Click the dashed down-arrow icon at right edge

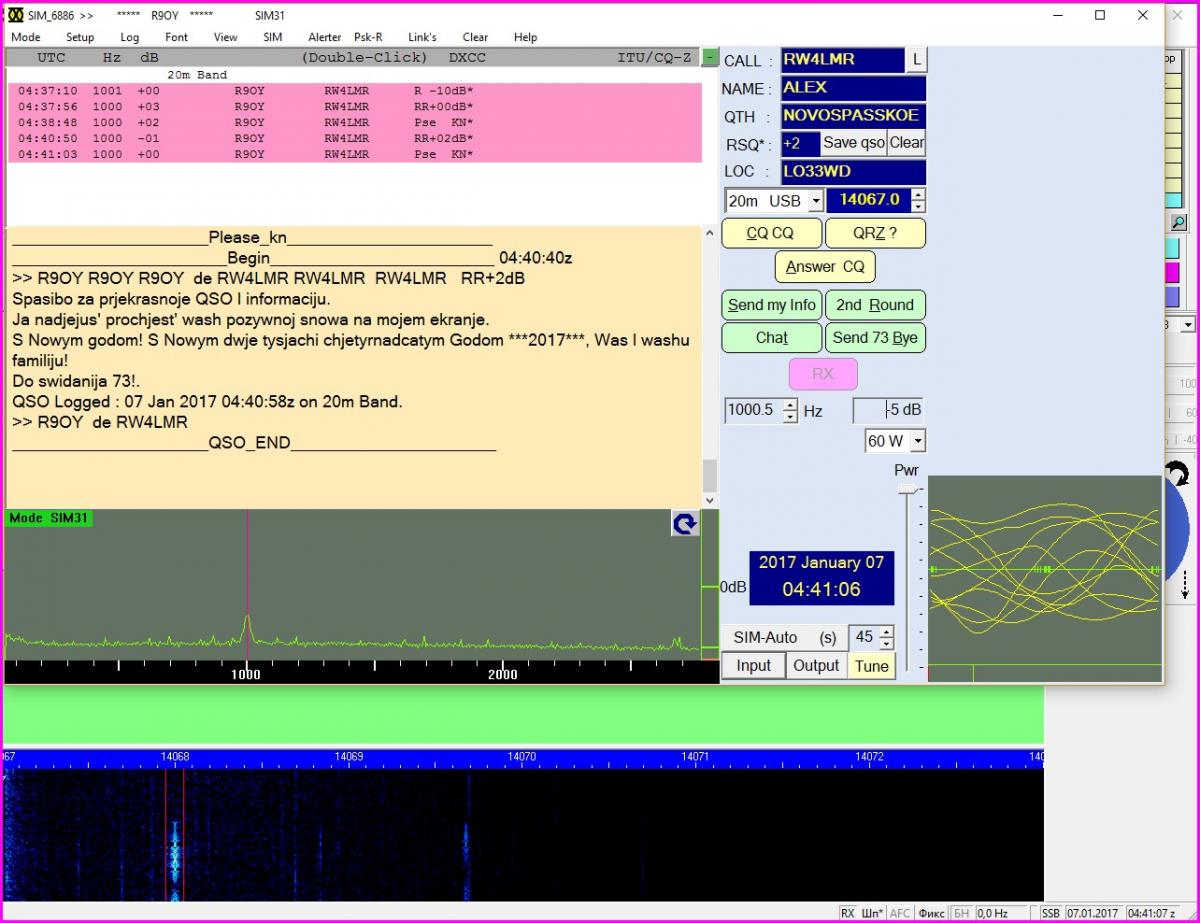[x=1184, y=582]
